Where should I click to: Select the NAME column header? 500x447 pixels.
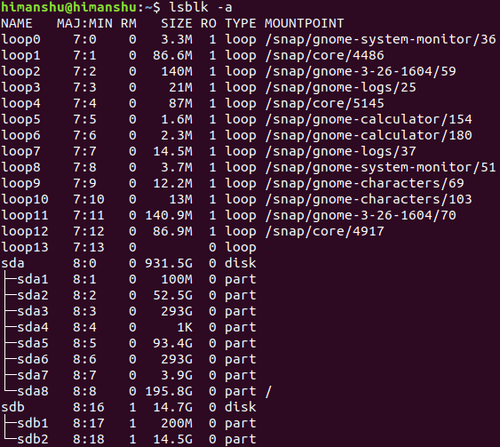17,23
